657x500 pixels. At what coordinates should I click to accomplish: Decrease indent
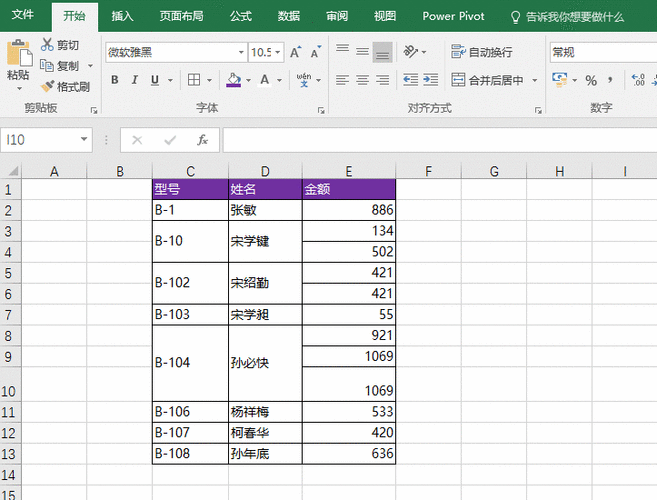tap(411, 80)
